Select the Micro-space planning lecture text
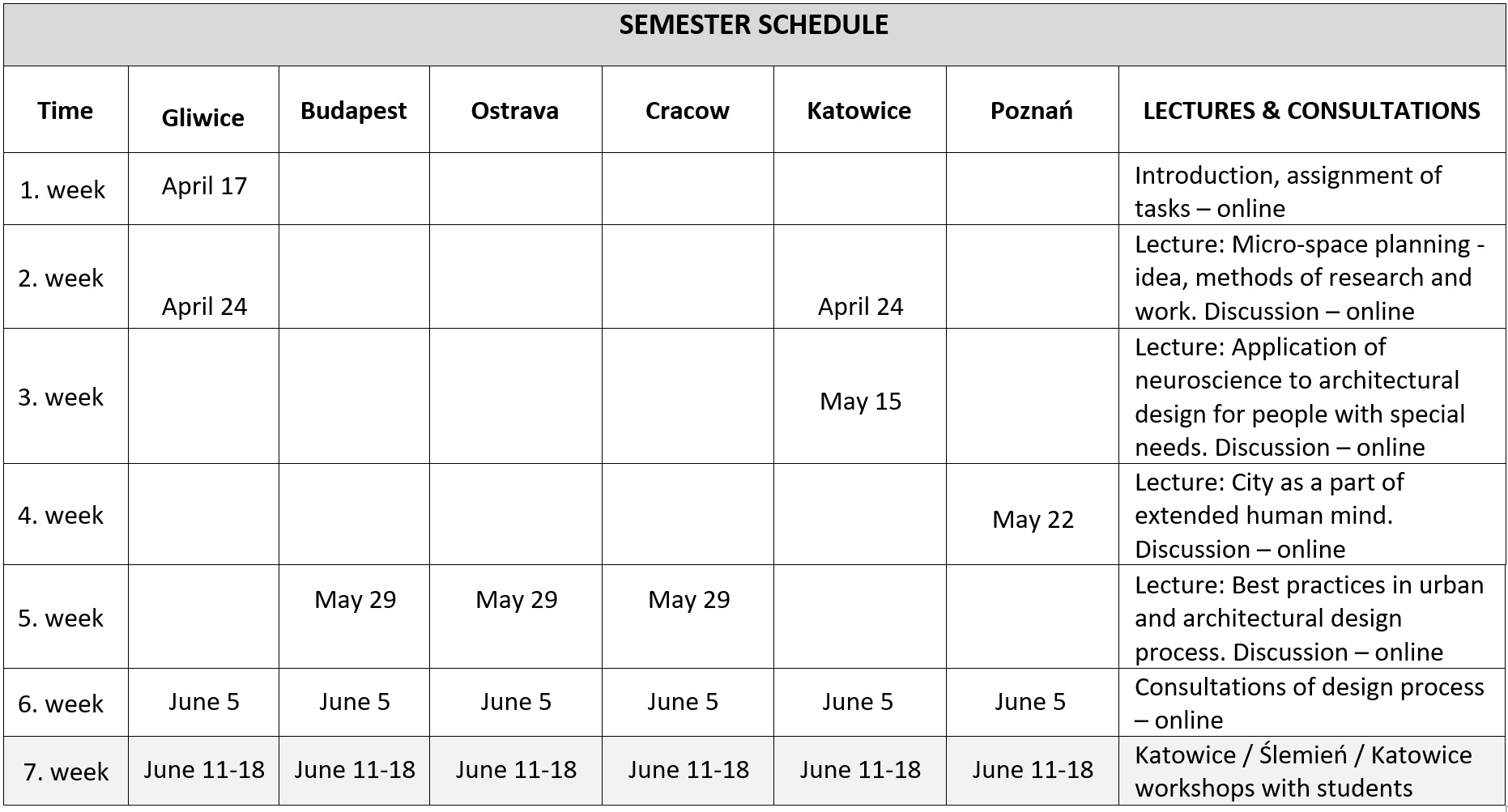This screenshot has width=1508, height=812. point(1308,278)
